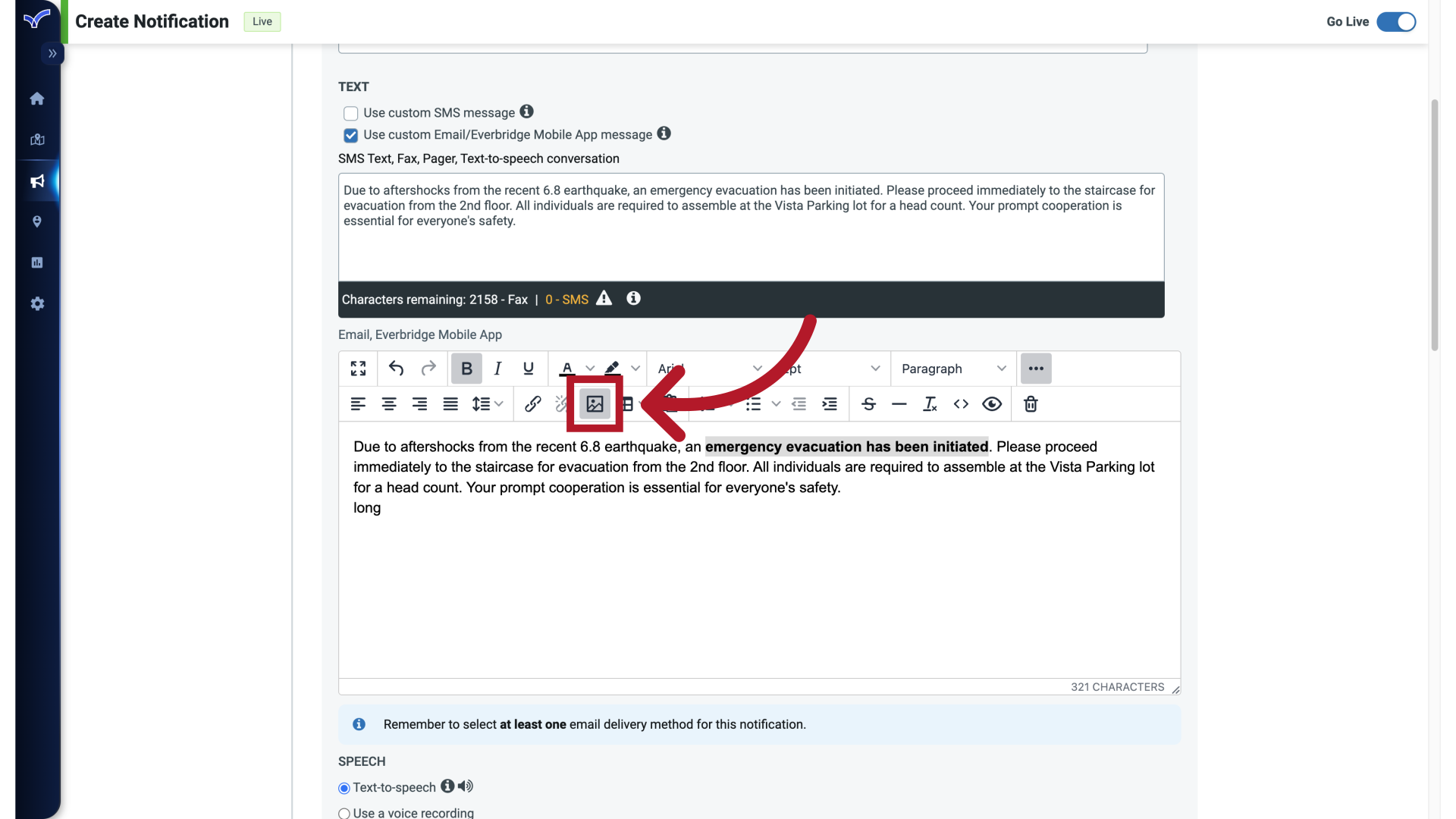Show info for custom SMS message
This screenshot has height=819, width=1456.
coord(526,111)
